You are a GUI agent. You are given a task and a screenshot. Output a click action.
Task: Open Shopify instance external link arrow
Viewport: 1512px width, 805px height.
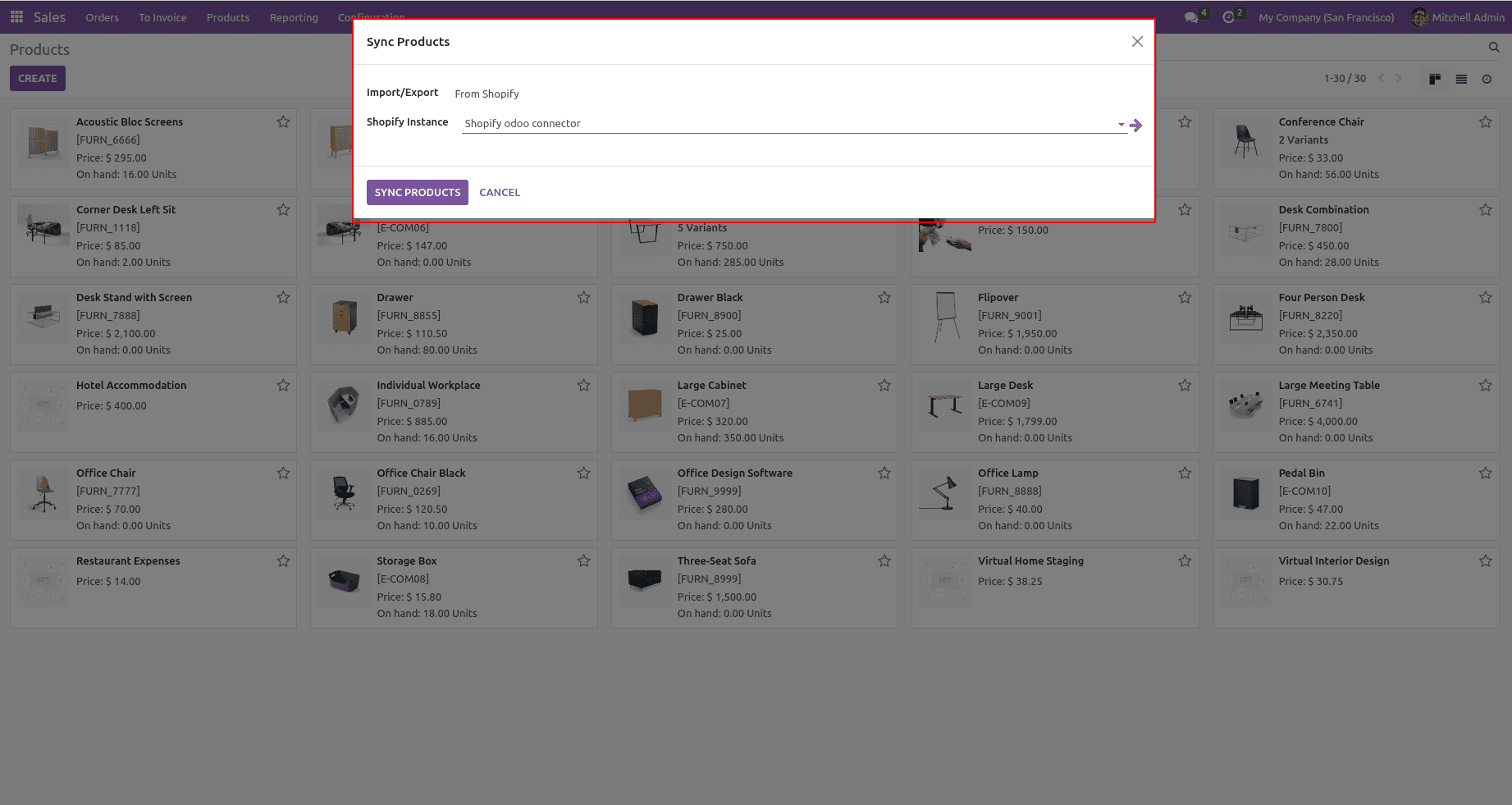pos(1136,126)
